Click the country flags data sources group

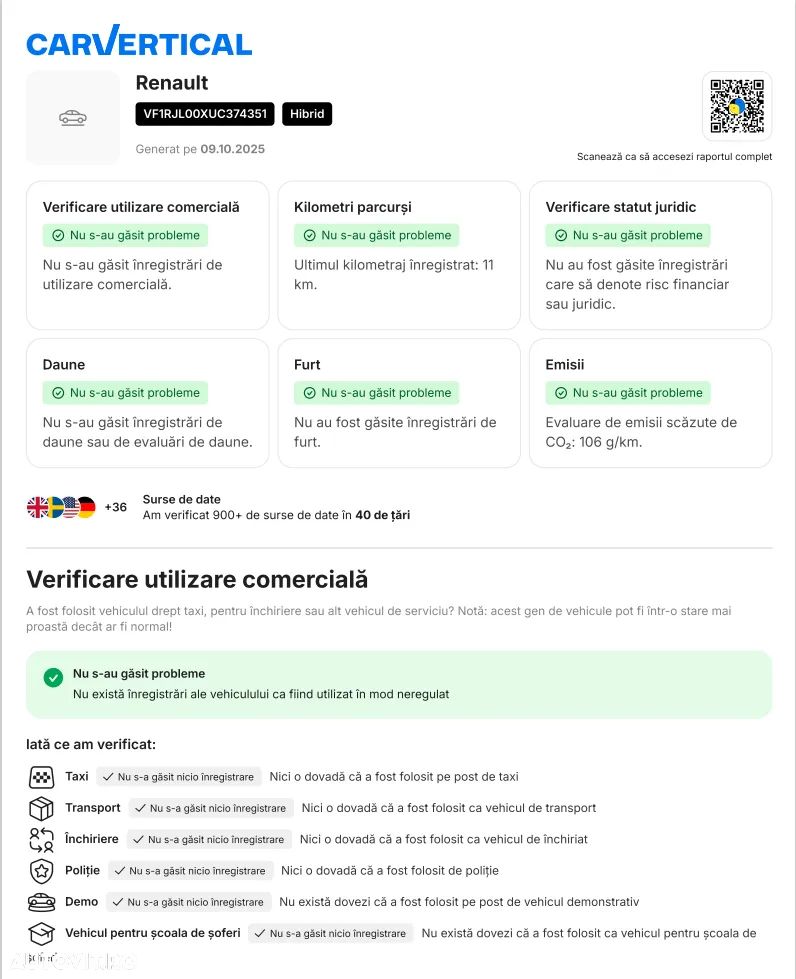point(61,507)
